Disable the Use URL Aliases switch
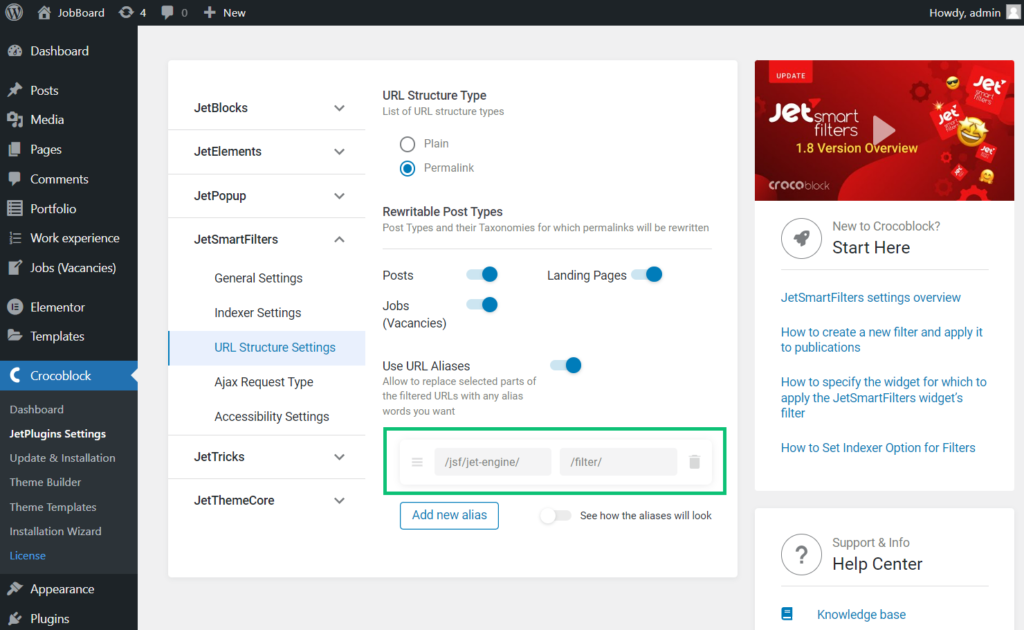 pyautogui.click(x=566, y=366)
